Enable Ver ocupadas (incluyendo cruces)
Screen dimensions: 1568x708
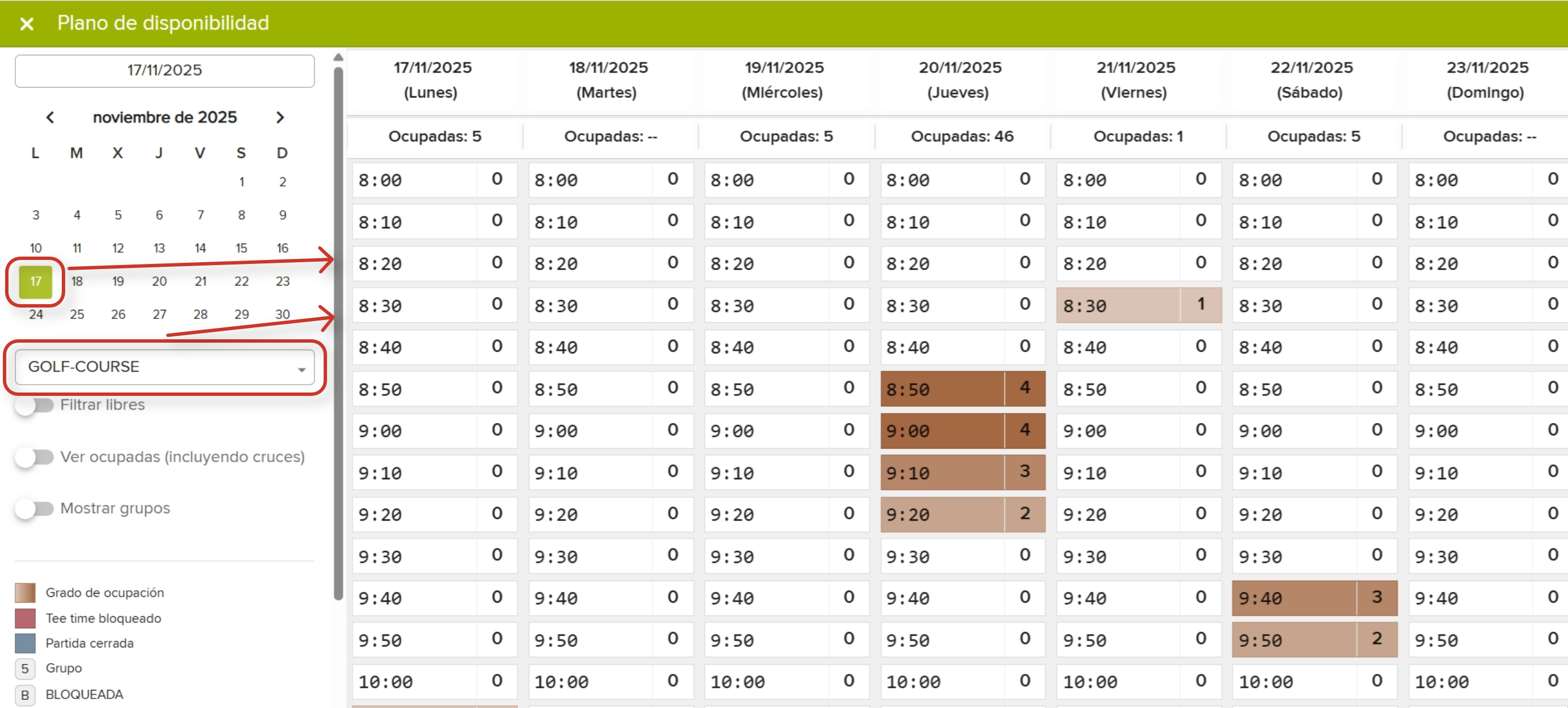(35, 457)
